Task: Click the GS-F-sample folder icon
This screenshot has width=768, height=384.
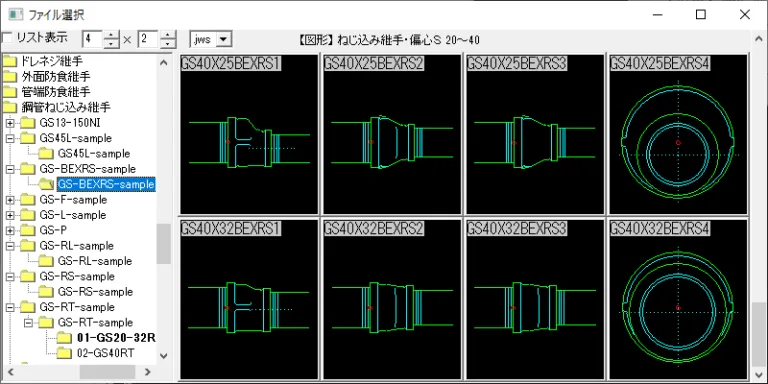Action: click(28, 200)
